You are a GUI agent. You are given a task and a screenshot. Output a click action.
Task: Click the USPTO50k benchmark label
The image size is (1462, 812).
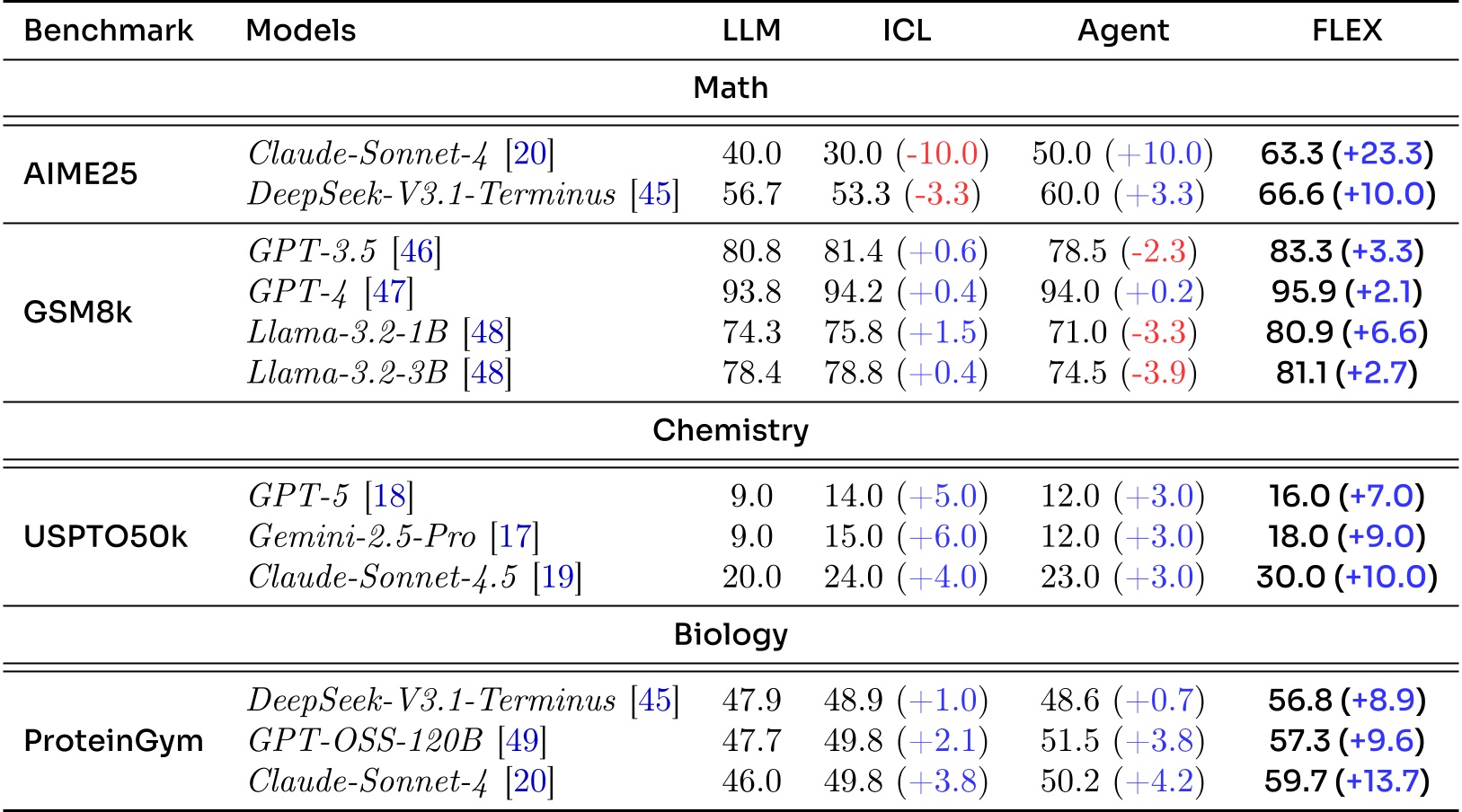[x=105, y=536]
